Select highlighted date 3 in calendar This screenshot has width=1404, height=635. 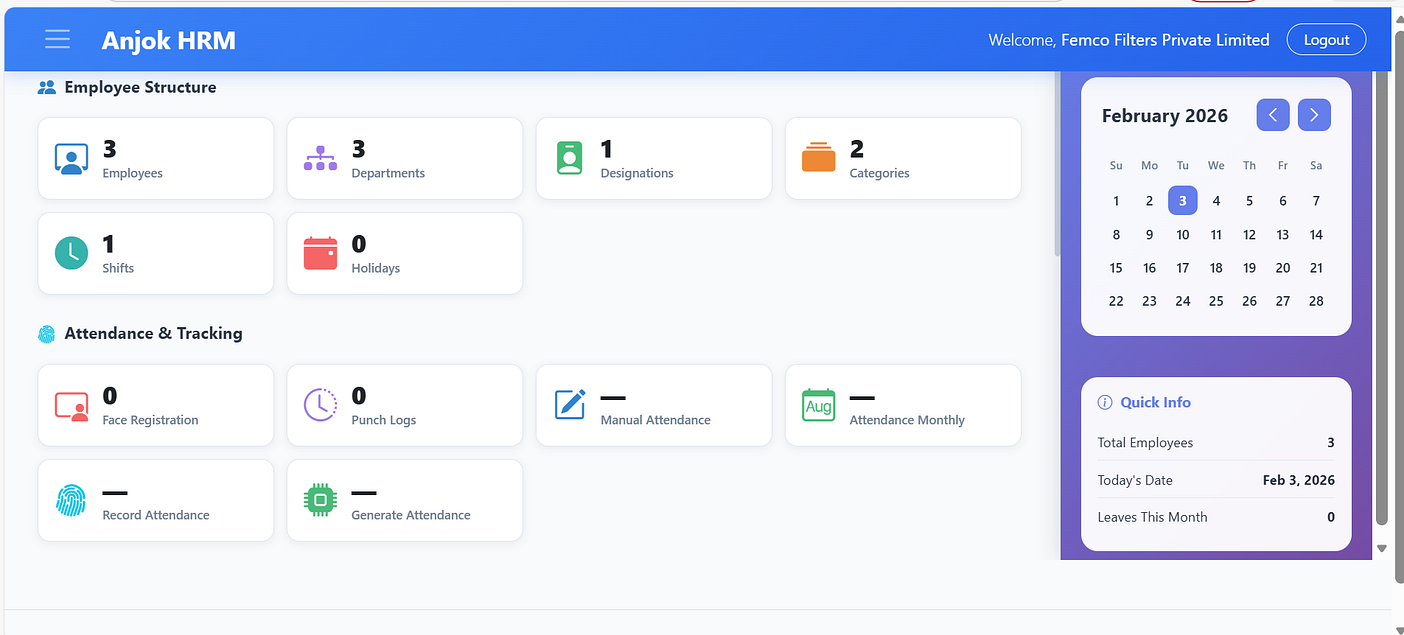pyautogui.click(x=1182, y=200)
